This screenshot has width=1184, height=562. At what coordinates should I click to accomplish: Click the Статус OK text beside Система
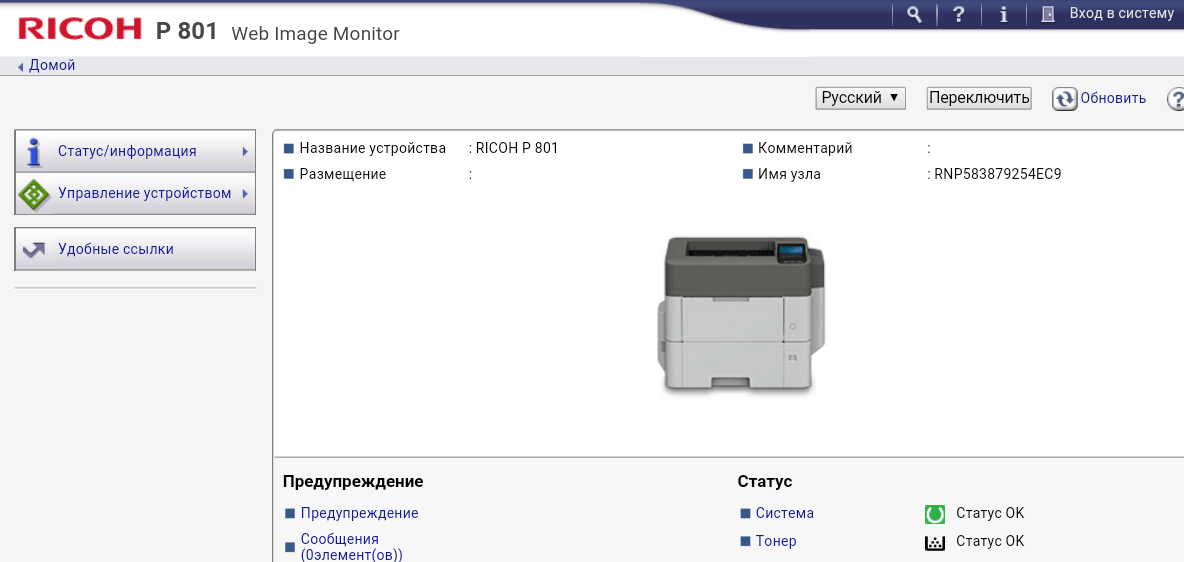pyautogui.click(x=990, y=513)
